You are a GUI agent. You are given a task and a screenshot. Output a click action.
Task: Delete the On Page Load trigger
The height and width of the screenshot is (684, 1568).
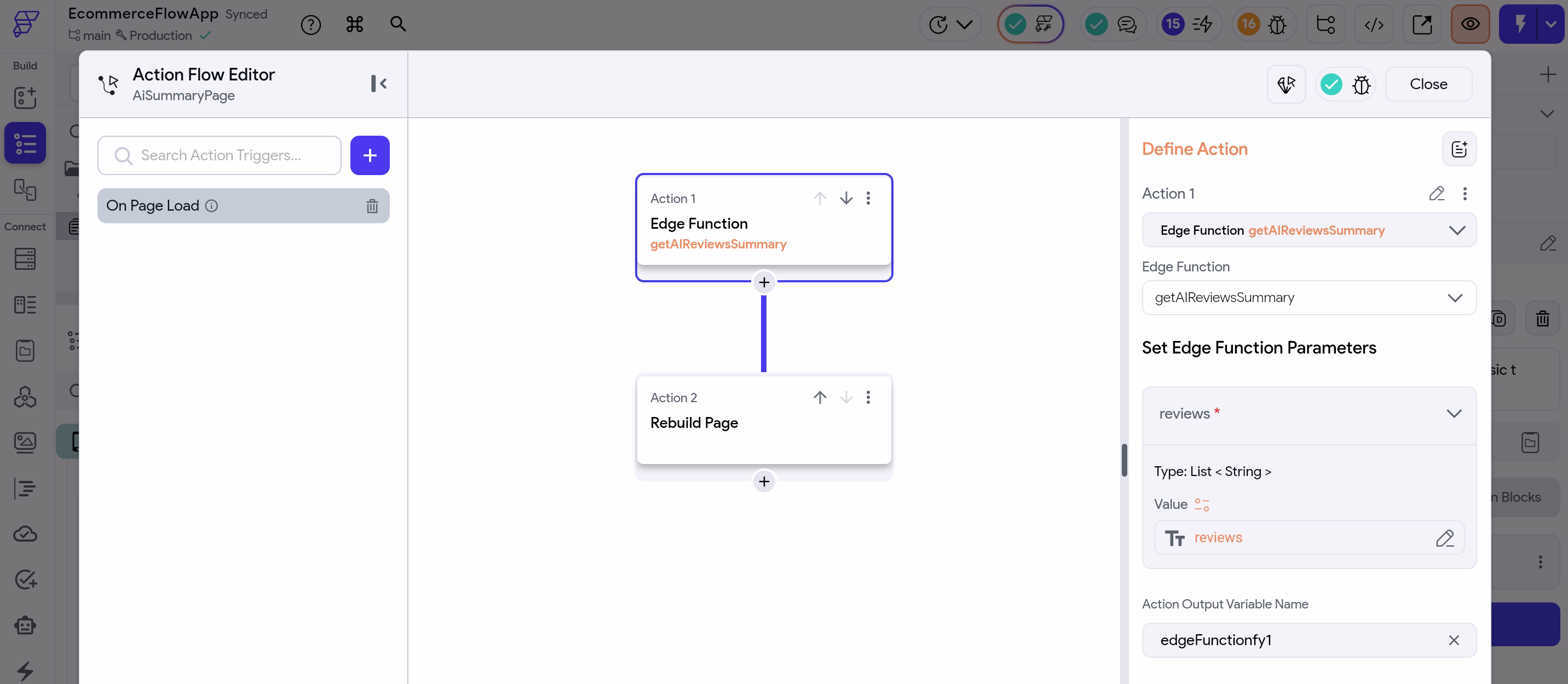click(372, 206)
